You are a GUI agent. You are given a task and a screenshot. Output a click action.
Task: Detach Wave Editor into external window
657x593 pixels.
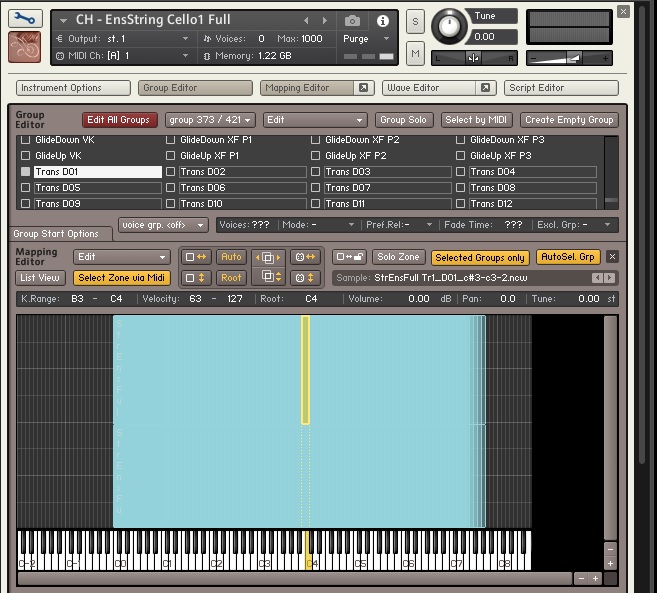tap(485, 88)
